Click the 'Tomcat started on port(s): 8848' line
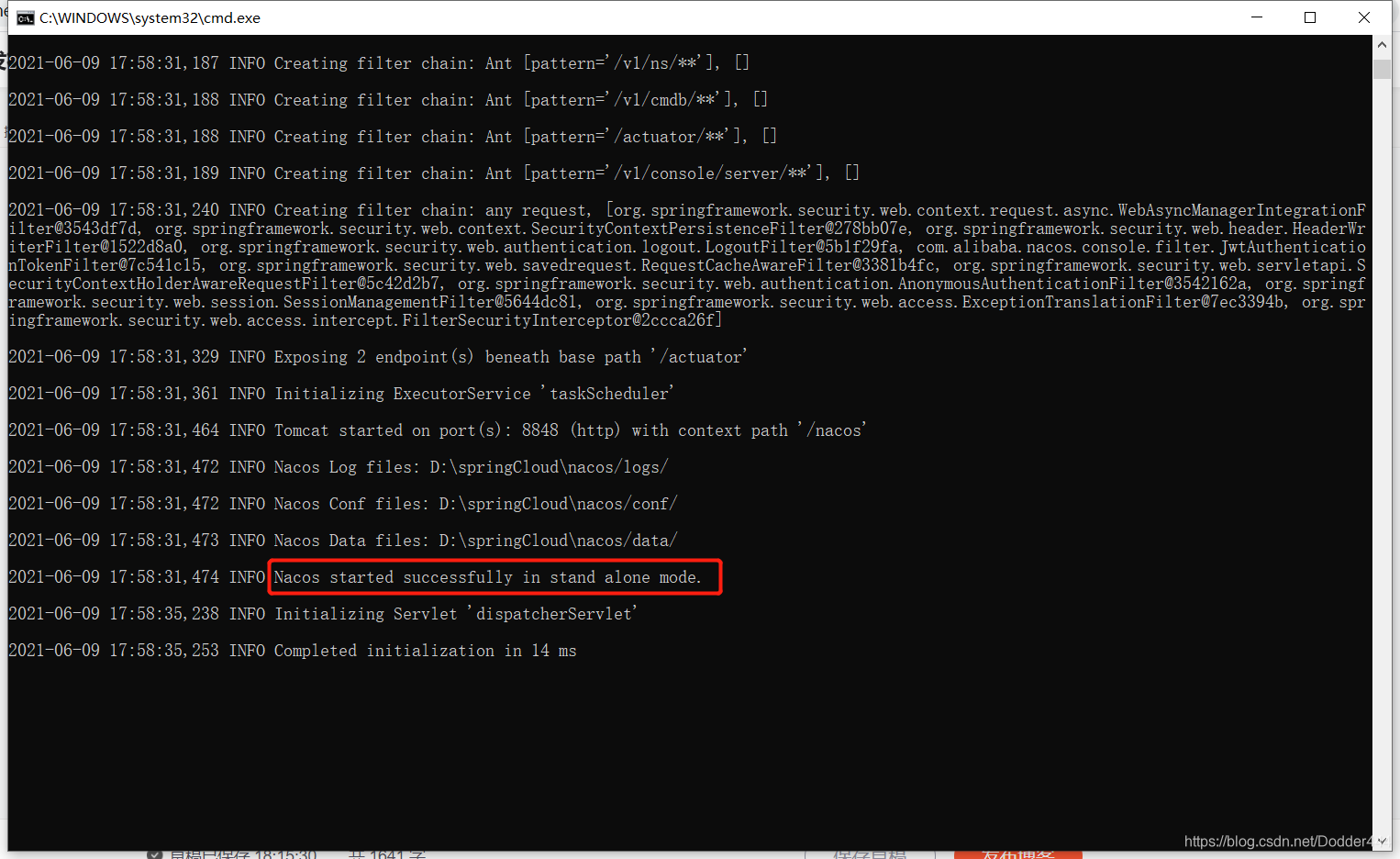Viewport: 1400px width, 859px height. (x=438, y=430)
